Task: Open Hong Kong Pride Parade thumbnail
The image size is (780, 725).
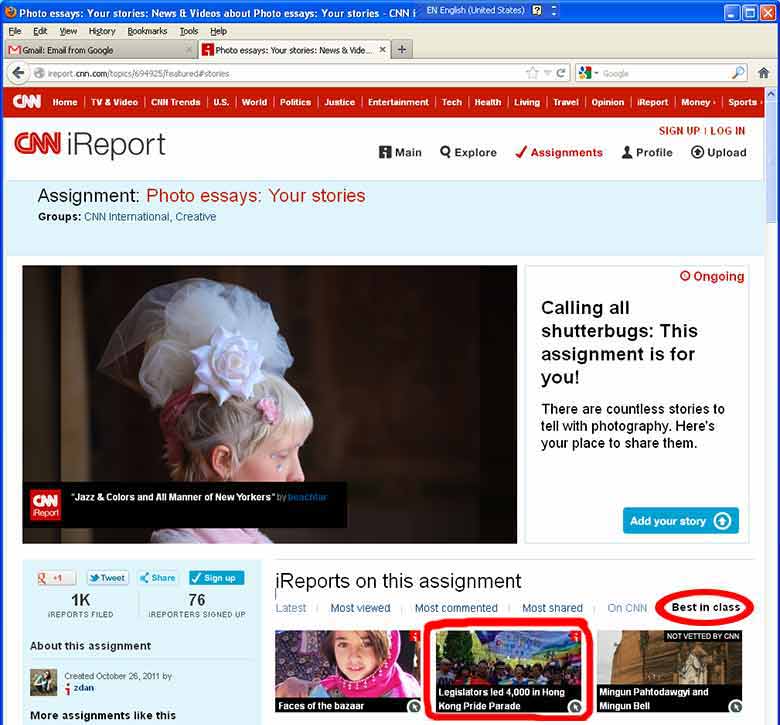Action: pyautogui.click(x=508, y=671)
